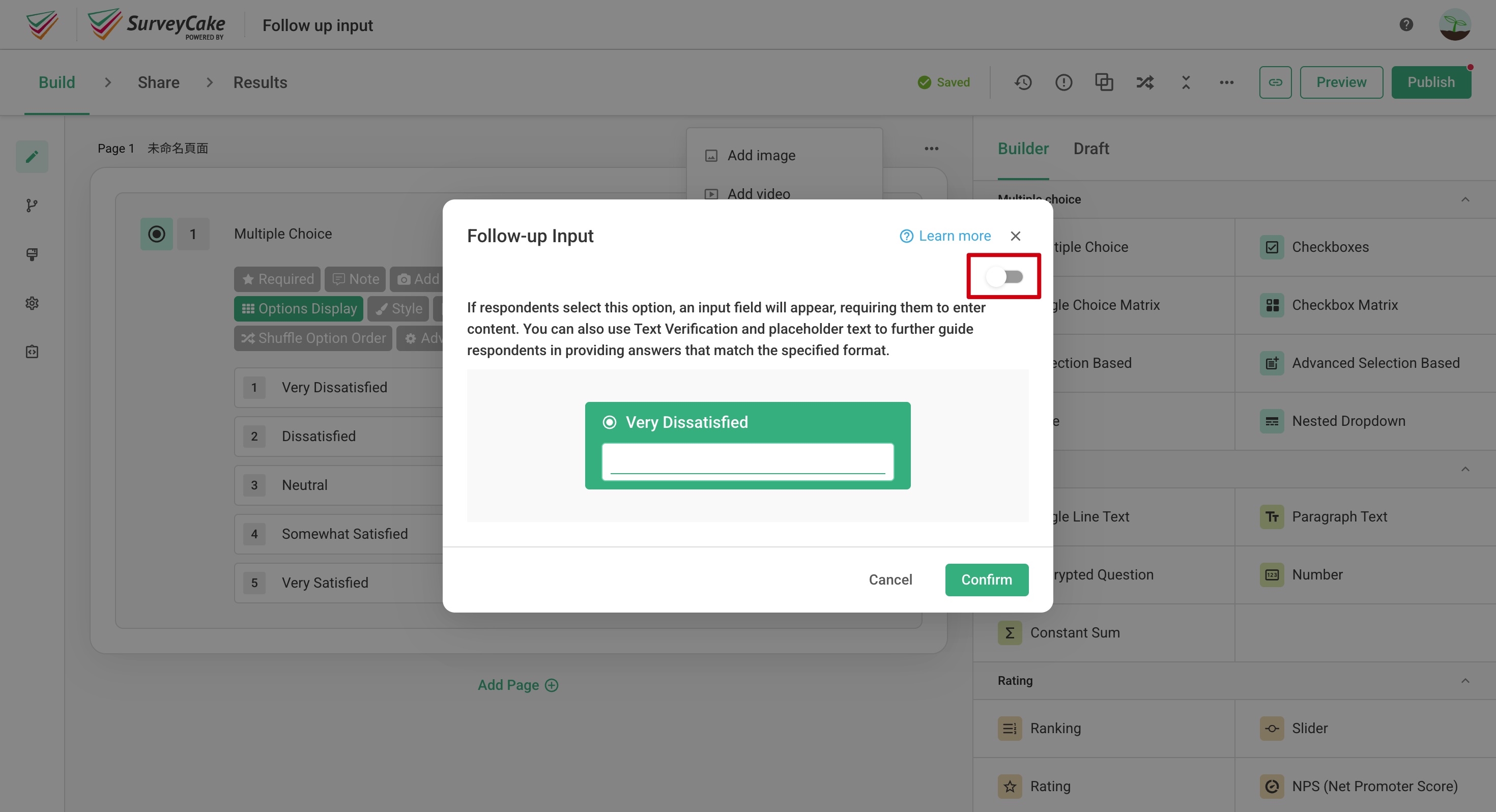The width and height of the screenshot is (1496, 812).
Task: Select the shuffle icon in top toolbar
Action: [1144, 82]
